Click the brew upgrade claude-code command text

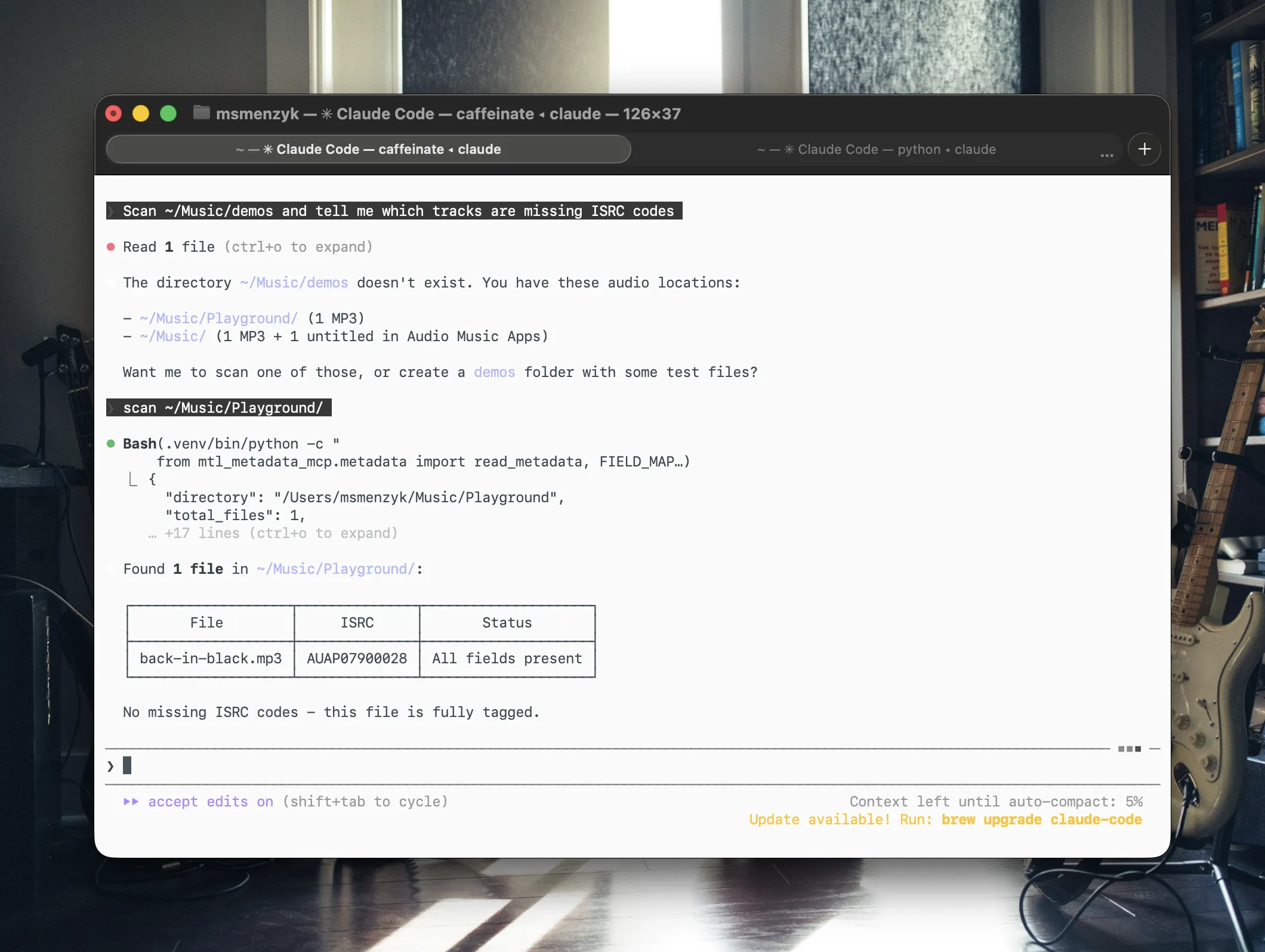click(x=1041, y=819)
